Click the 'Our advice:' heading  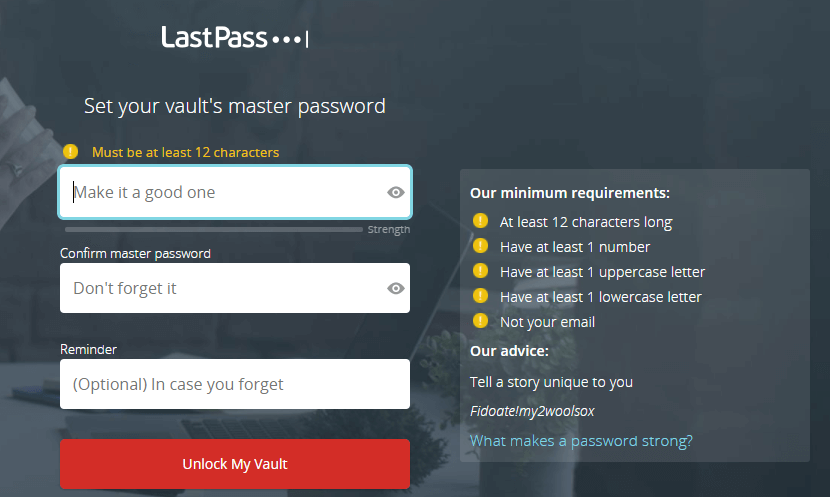coord(509,351)
